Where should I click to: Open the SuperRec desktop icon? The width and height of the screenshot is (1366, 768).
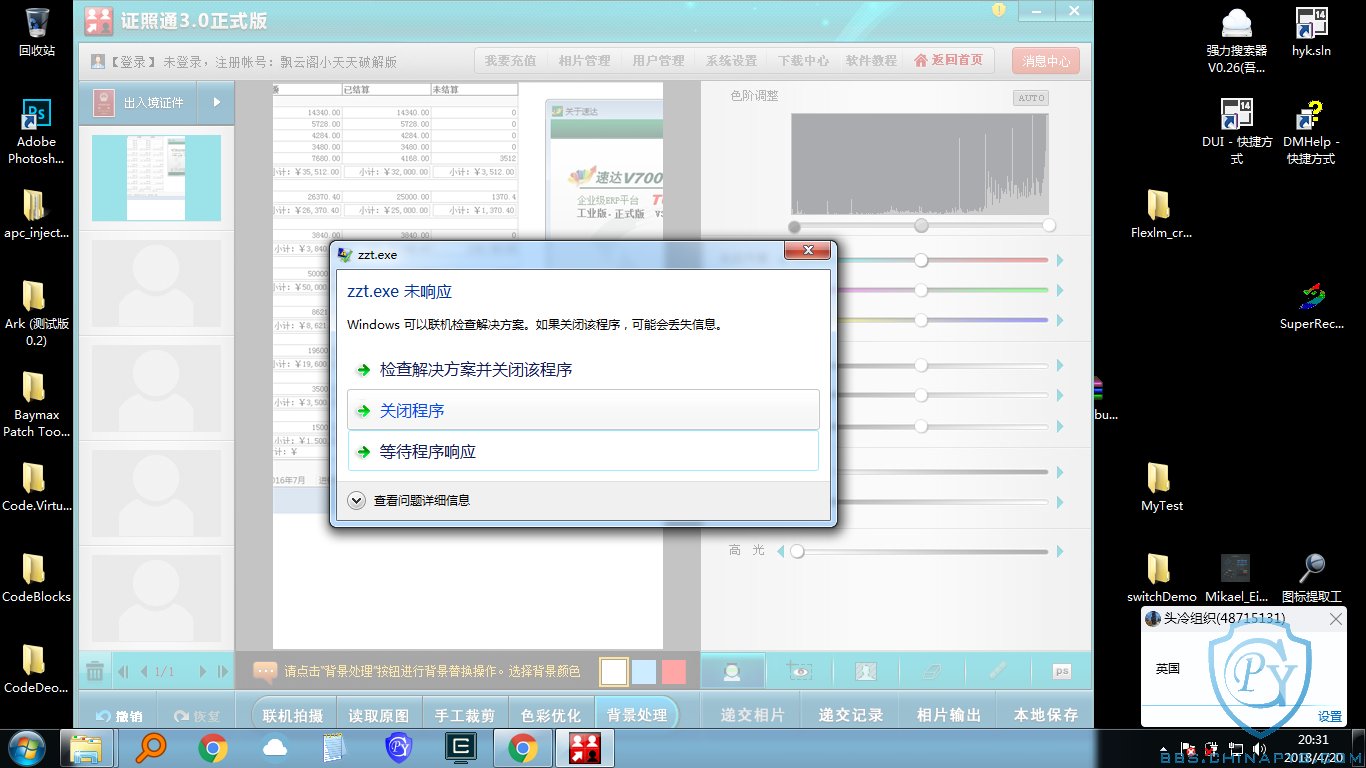point(1311,307)
